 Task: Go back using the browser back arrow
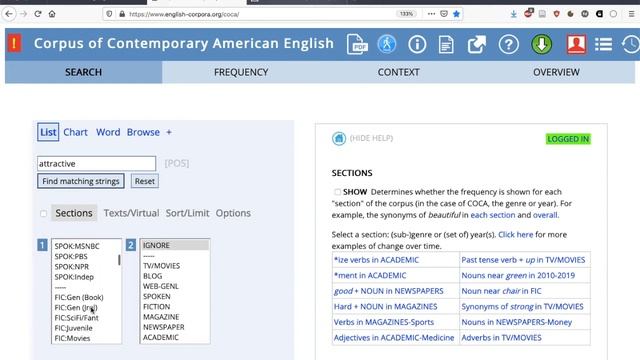[x=9, y=14]
